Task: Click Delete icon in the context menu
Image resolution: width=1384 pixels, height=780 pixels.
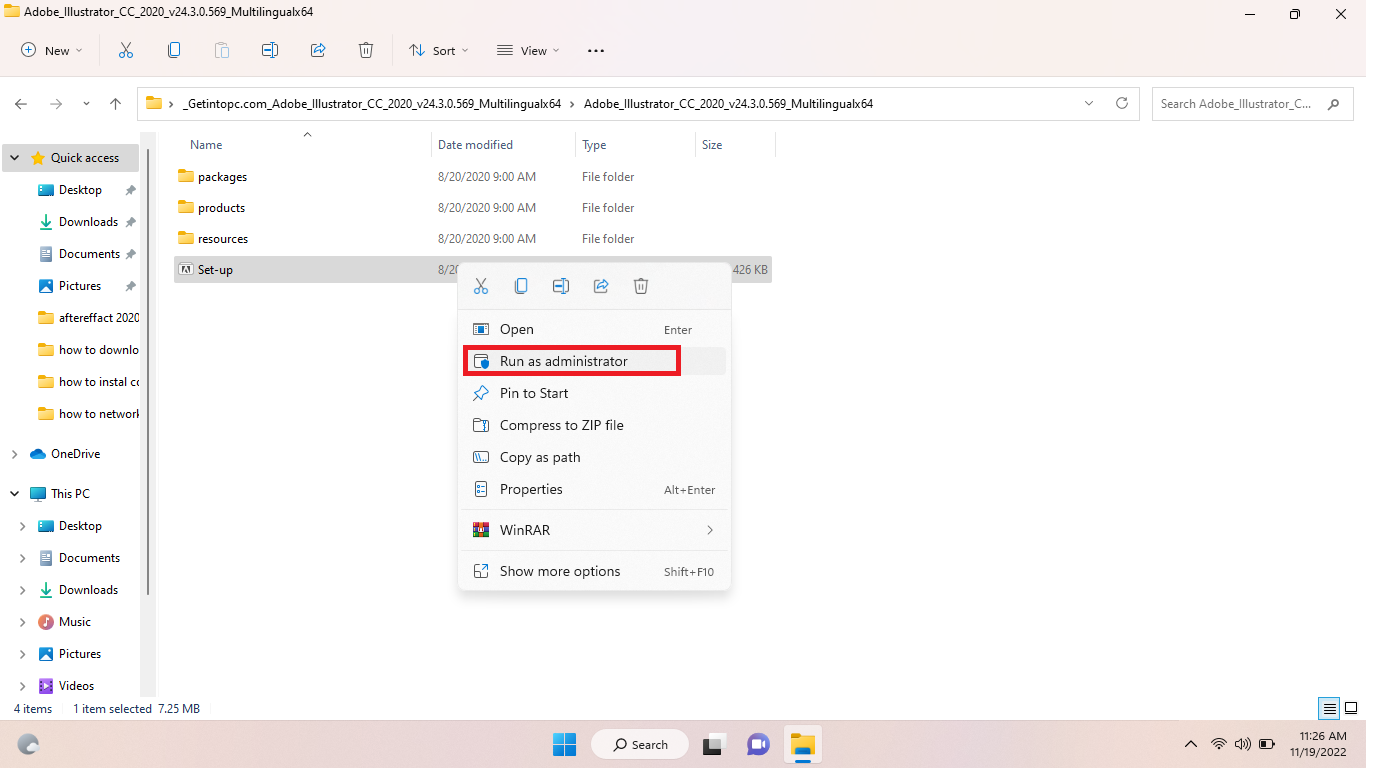Action: (x=641, y=286)
